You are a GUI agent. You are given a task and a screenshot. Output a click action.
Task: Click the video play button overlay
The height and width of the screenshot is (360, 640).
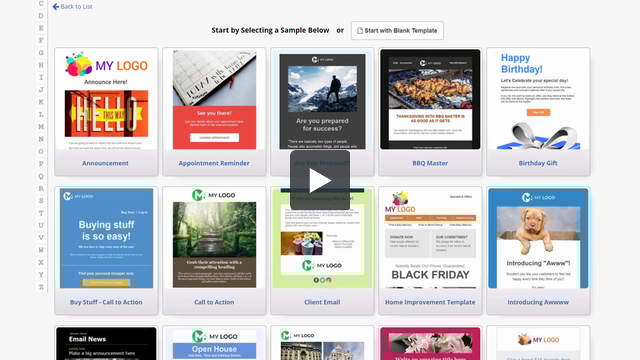coord(320,180)
